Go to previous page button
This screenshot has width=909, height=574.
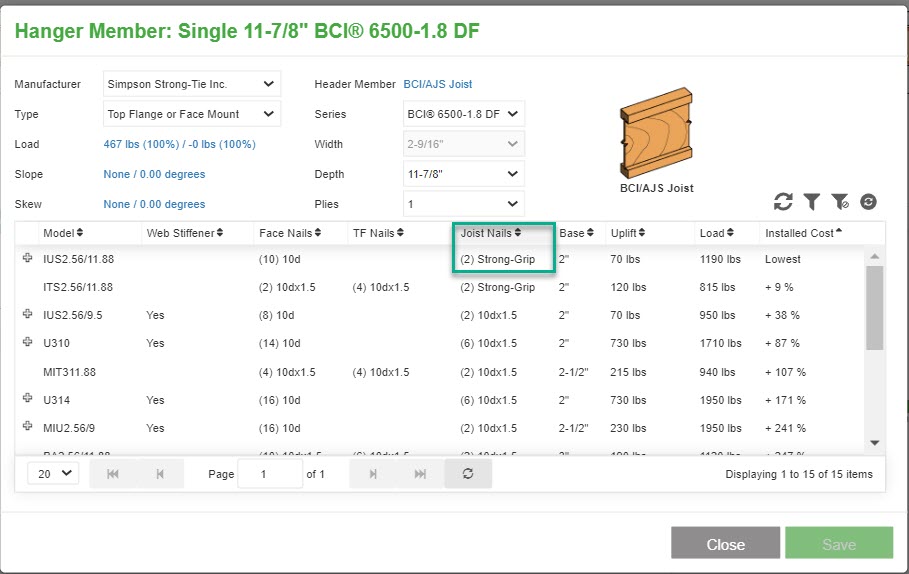click(161, 474)
